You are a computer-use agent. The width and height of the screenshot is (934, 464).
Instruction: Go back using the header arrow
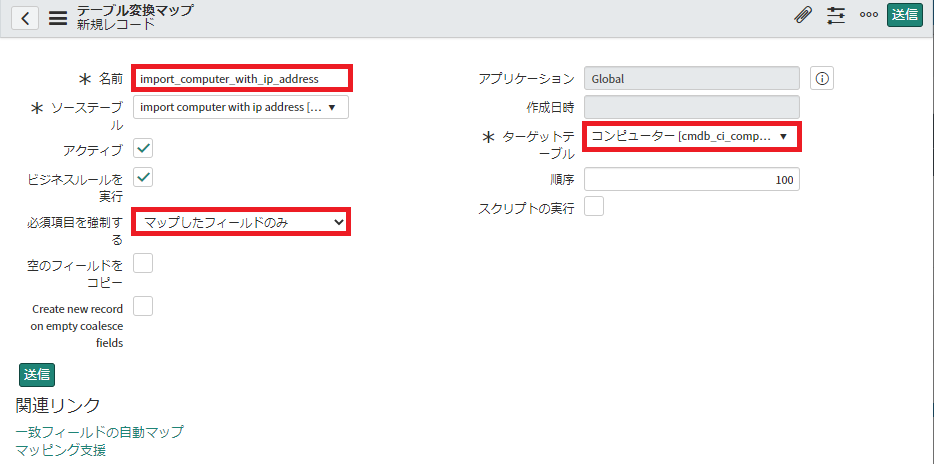[x=25, y=18]
